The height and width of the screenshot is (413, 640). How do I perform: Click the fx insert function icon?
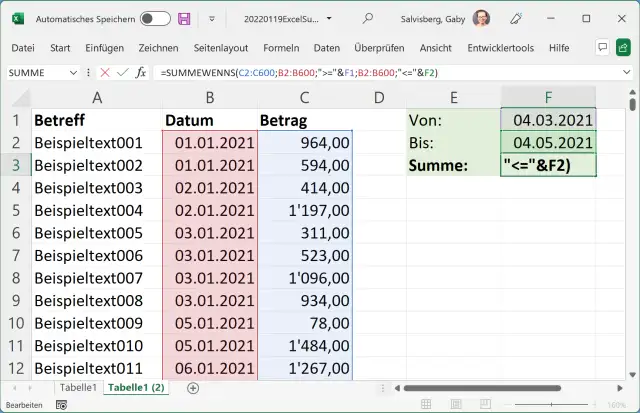click(141, 72)
